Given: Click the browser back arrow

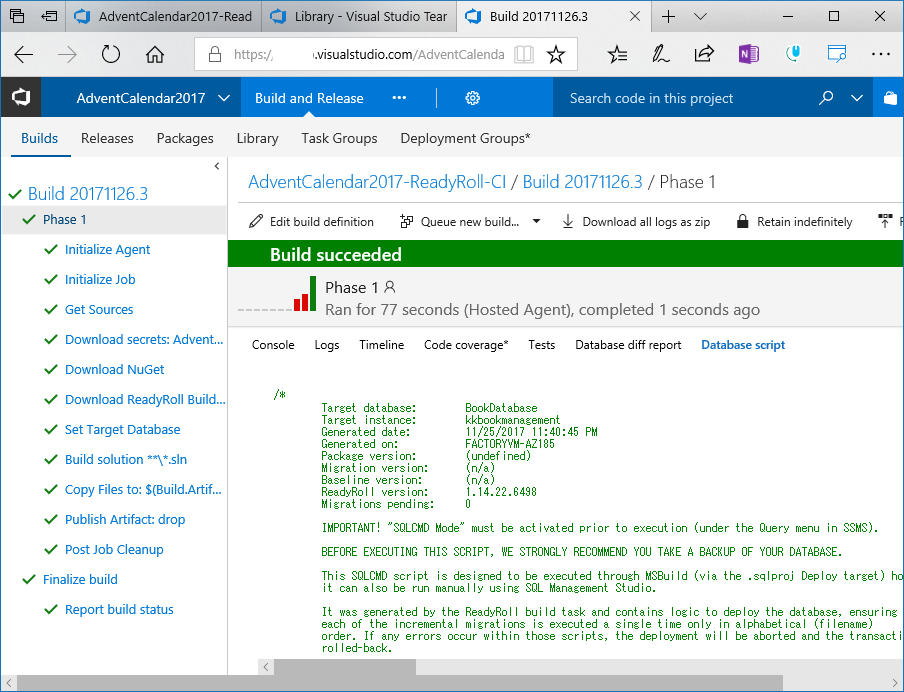Looking at the screenshot, I should pos(24,55).
